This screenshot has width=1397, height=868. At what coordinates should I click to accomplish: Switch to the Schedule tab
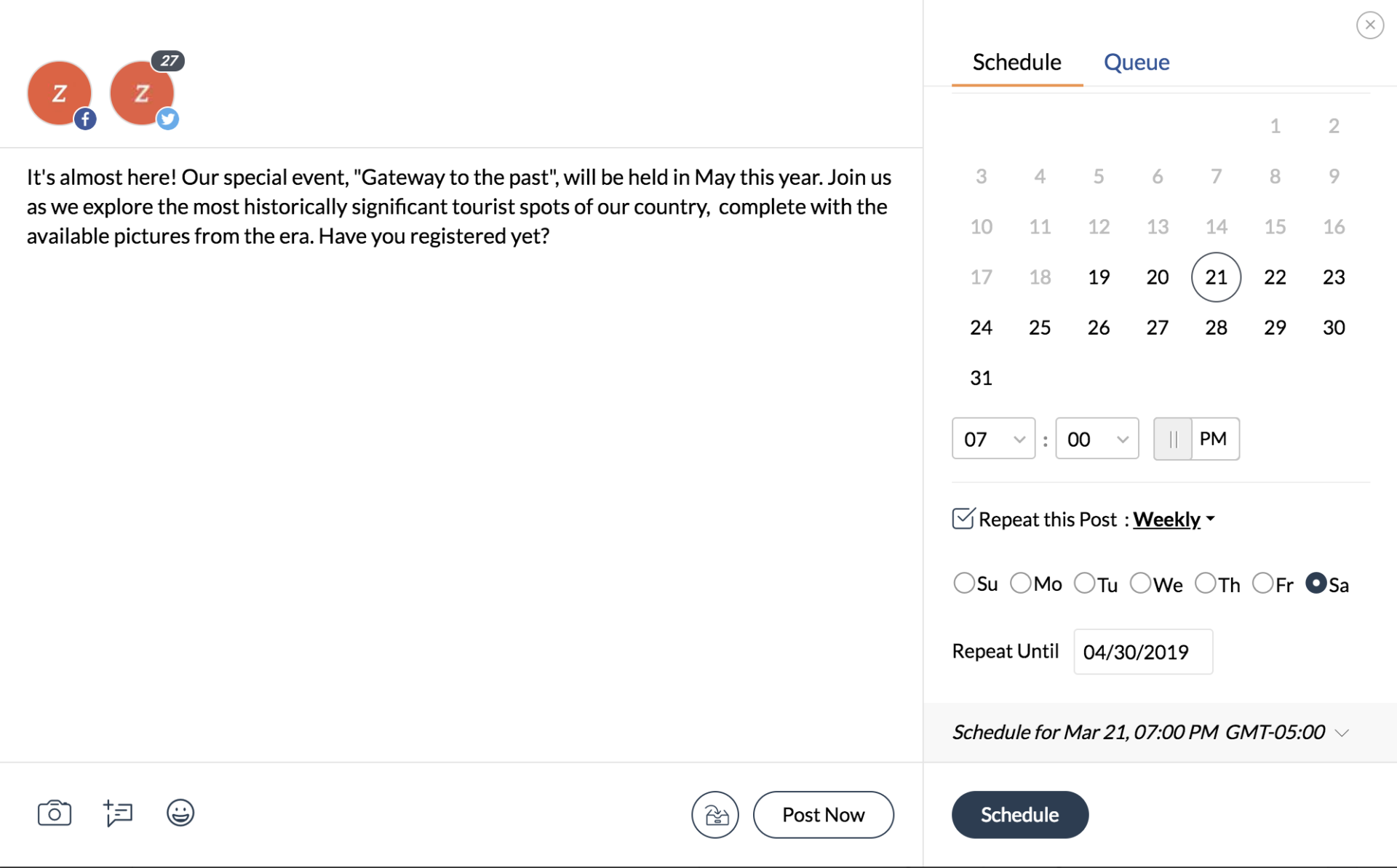1016,63
